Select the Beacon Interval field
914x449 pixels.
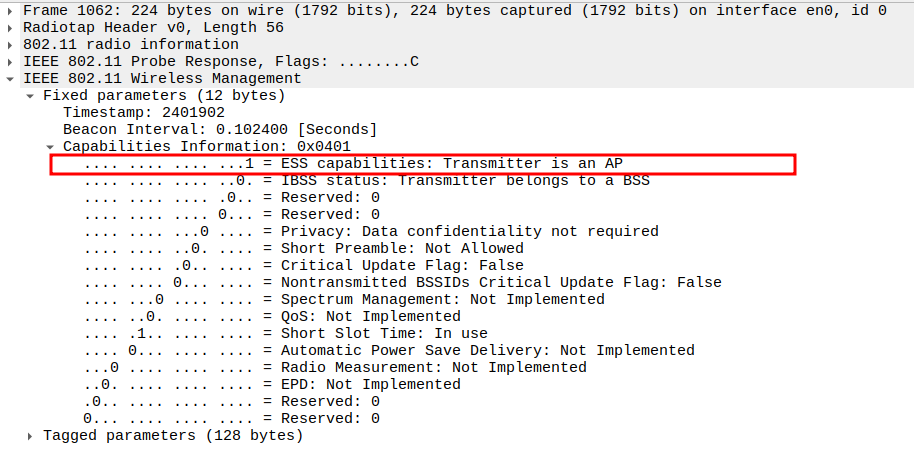pos(220,130)
